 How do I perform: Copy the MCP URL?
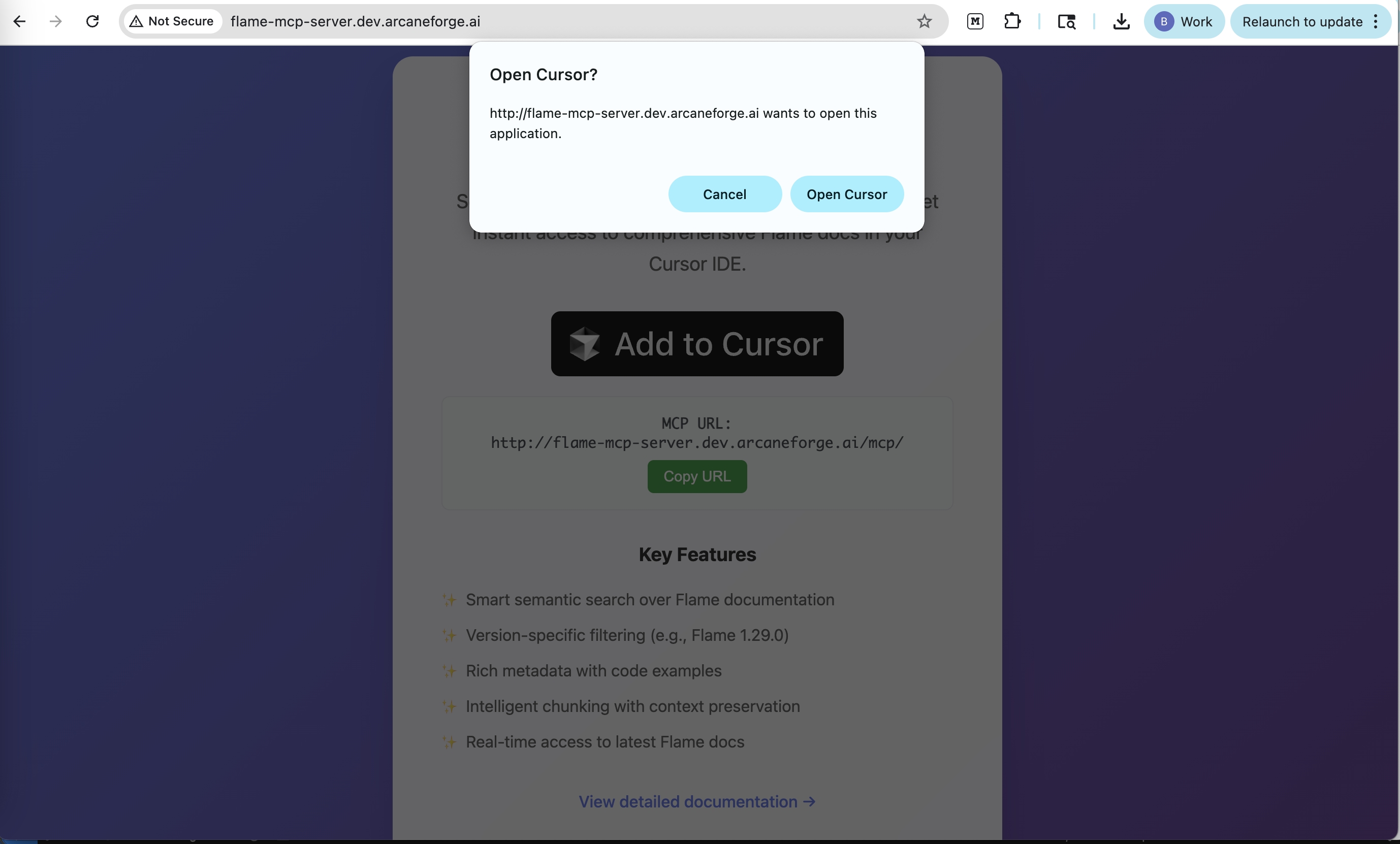(696, 476)
